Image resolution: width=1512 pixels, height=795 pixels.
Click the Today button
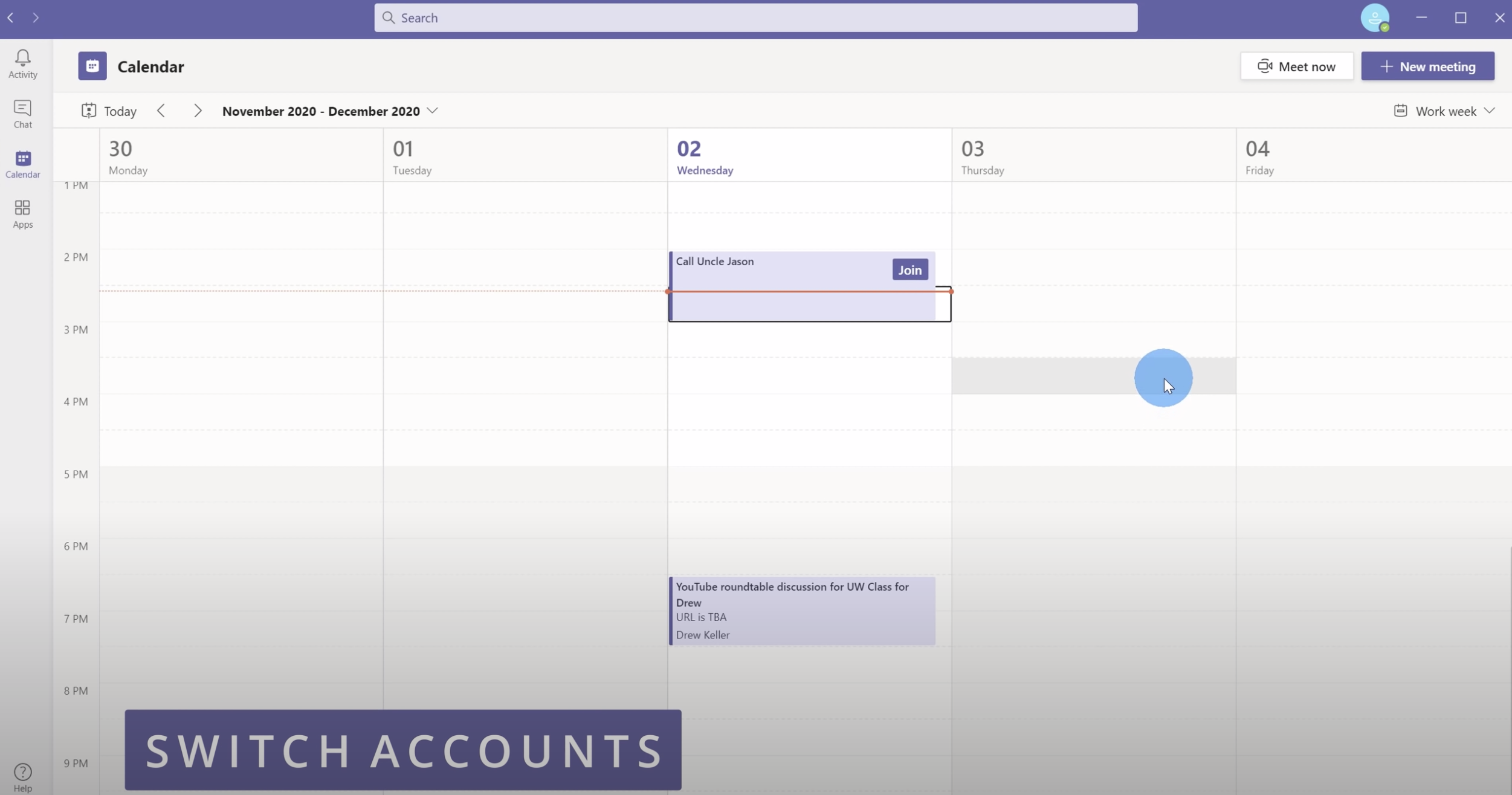(x=109, y=111)
